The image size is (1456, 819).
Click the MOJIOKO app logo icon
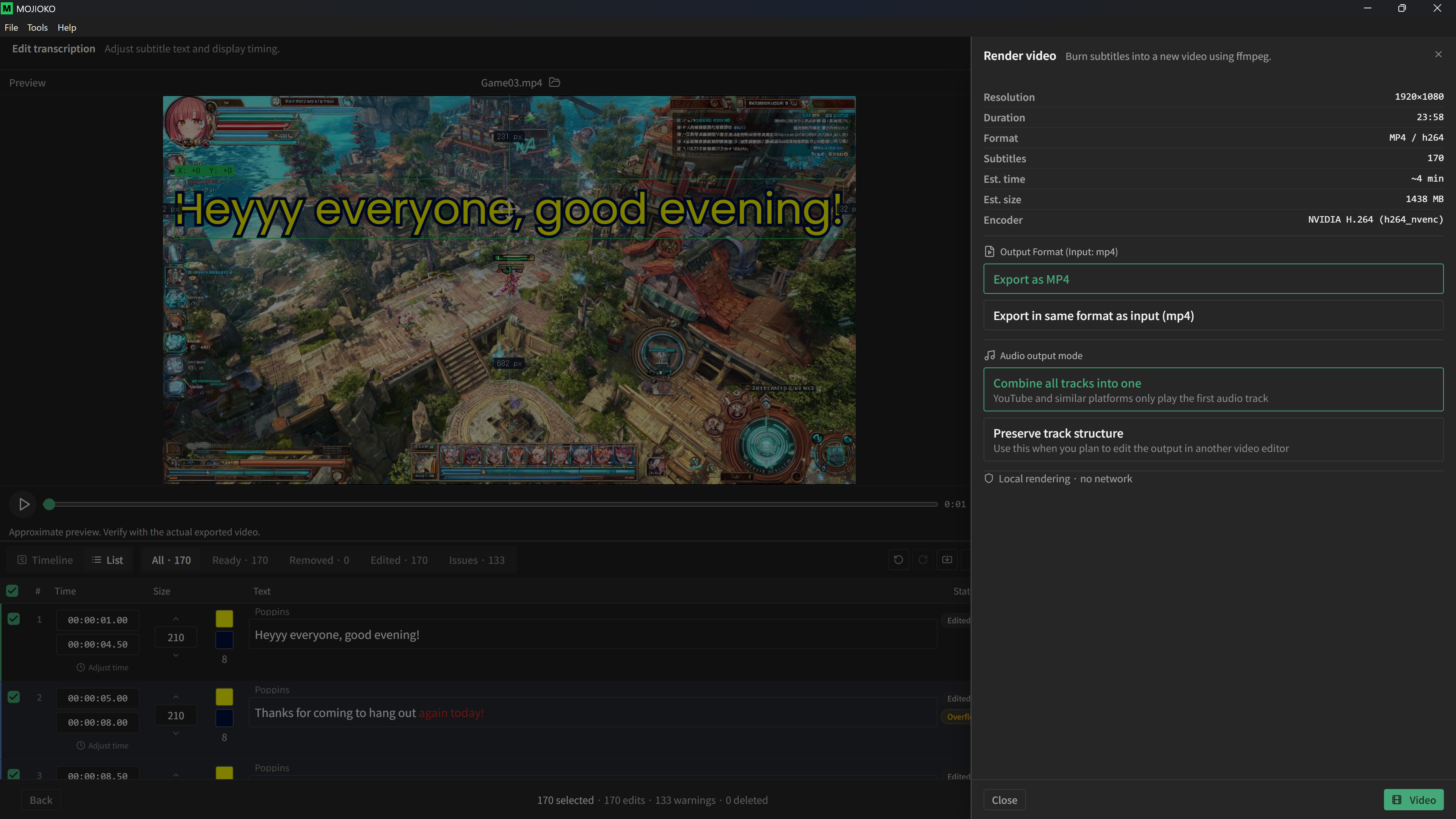pyautogui.click(x=7, y=8)
